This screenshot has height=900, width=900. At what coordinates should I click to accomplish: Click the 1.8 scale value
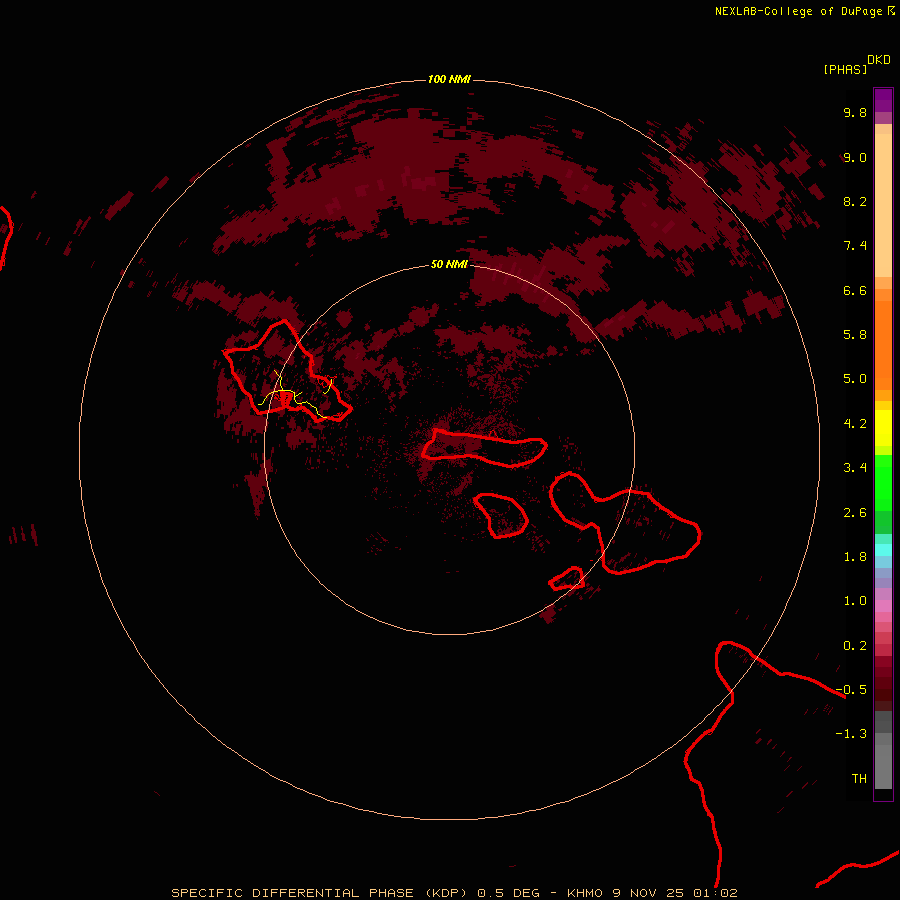[x=855, y=557]
